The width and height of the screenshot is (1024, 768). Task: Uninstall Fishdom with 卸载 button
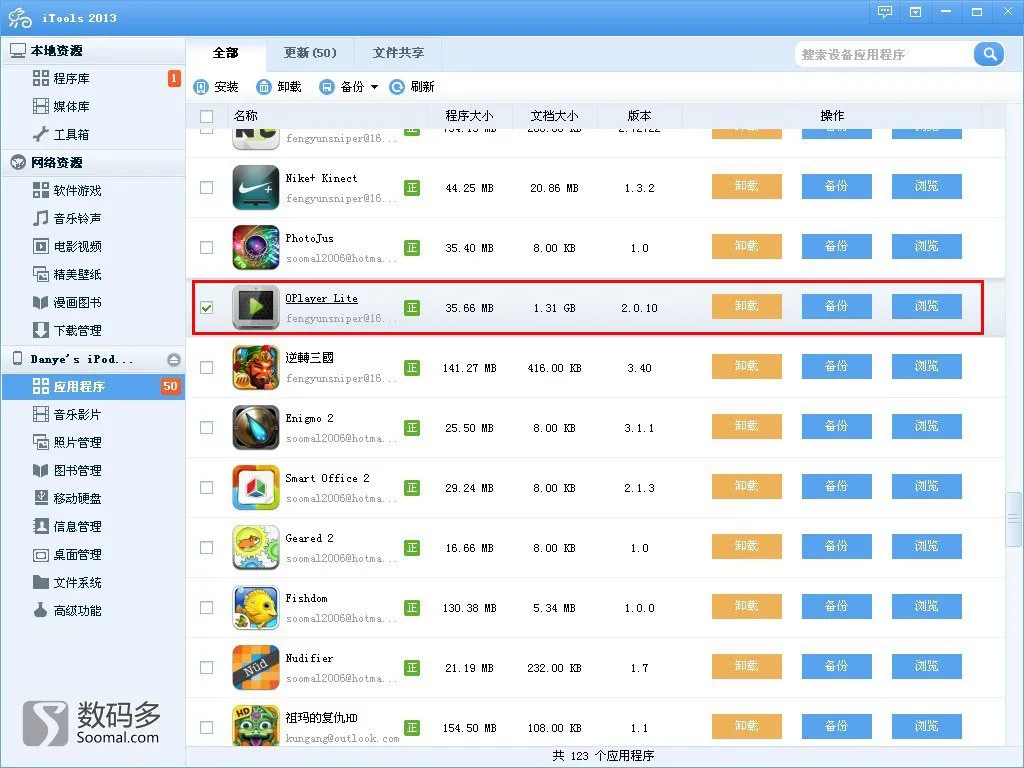[746, 607]
